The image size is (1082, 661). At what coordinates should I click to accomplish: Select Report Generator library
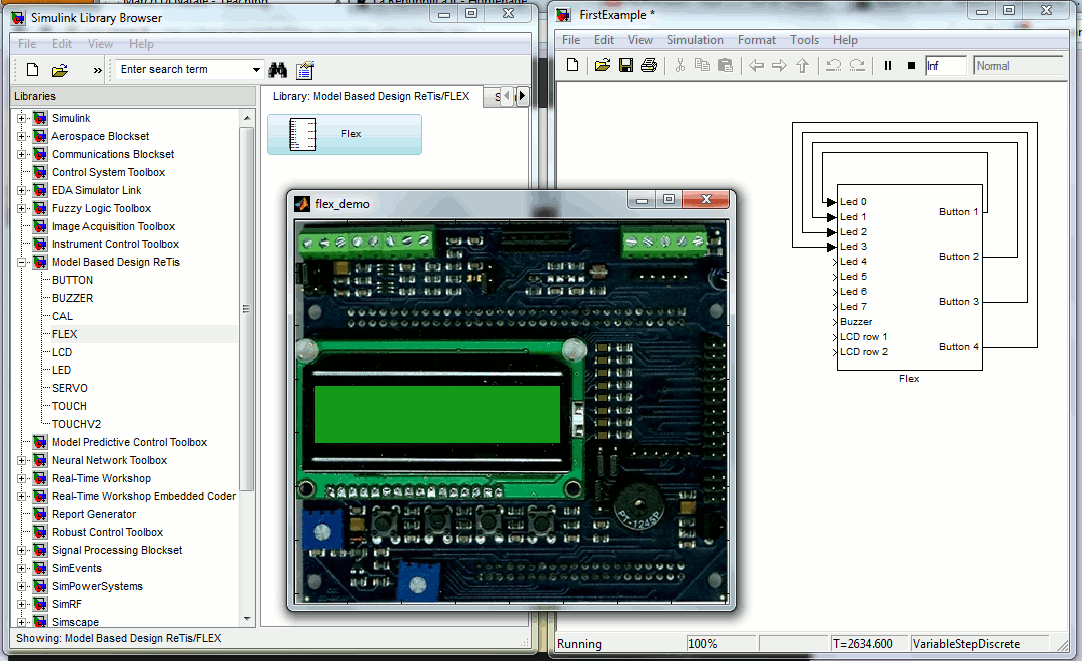point(94,514)
